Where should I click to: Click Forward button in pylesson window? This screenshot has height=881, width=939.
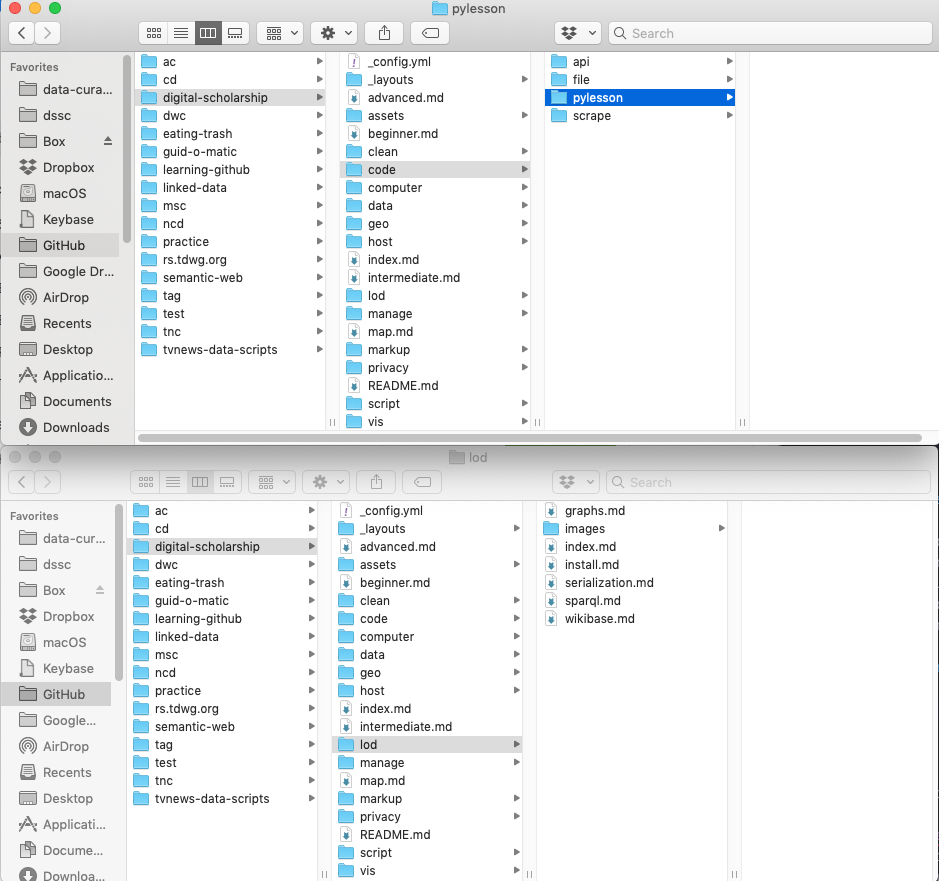pos(47,33)
